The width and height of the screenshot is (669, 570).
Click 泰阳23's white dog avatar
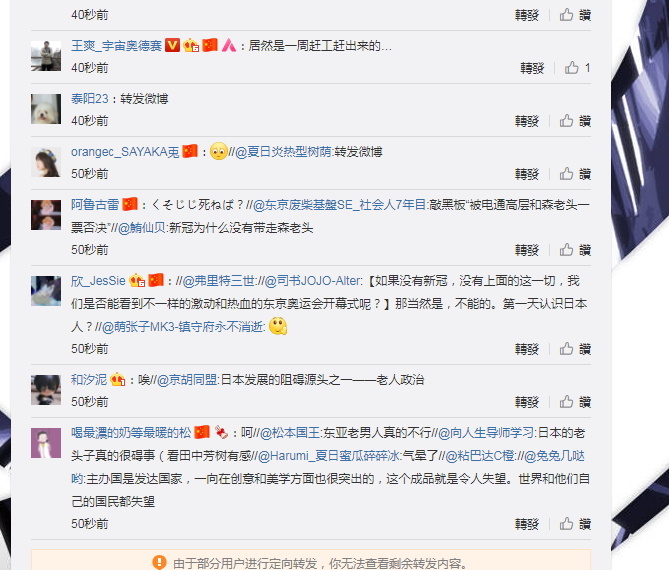46,109
